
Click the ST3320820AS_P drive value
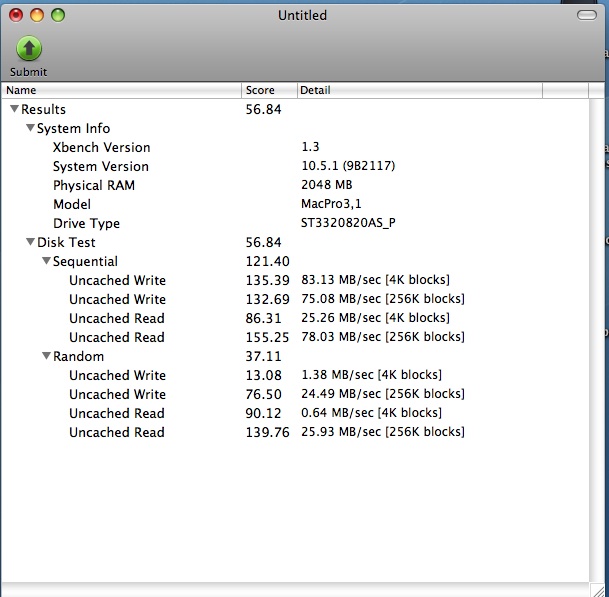pos(348,223)
